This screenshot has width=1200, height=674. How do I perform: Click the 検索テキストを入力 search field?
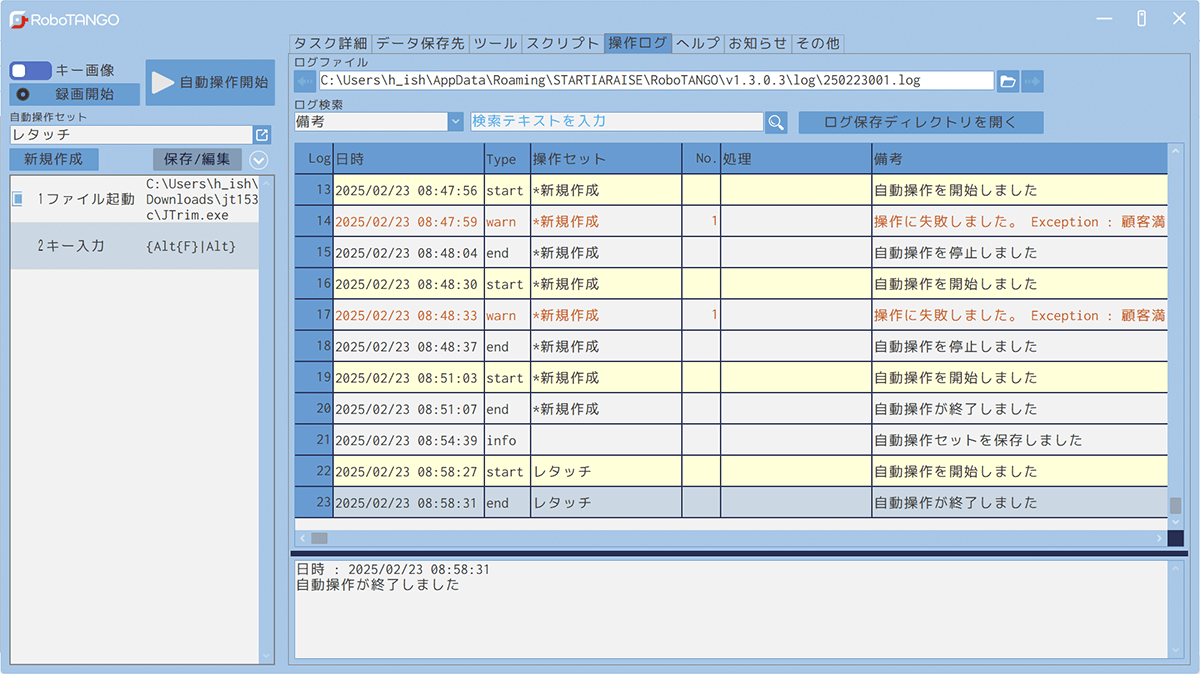point(616,122)
